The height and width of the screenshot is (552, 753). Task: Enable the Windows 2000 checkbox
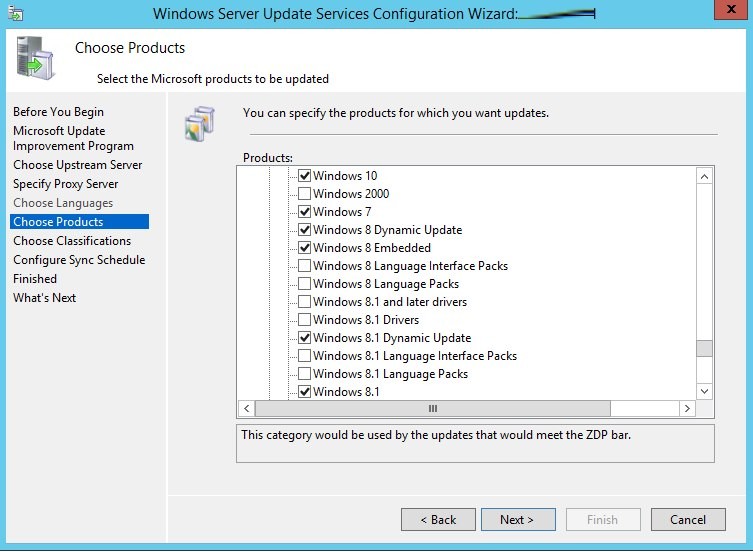305,194
